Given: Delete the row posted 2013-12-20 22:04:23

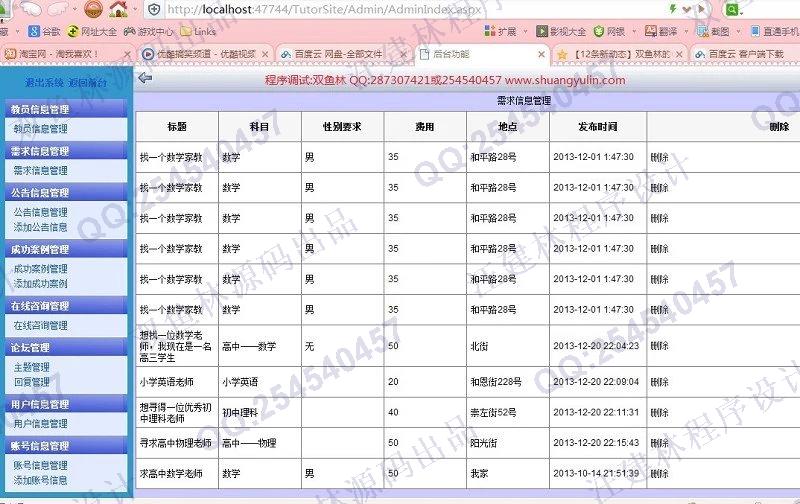Looking at the screenshot, I should (659, 346).
